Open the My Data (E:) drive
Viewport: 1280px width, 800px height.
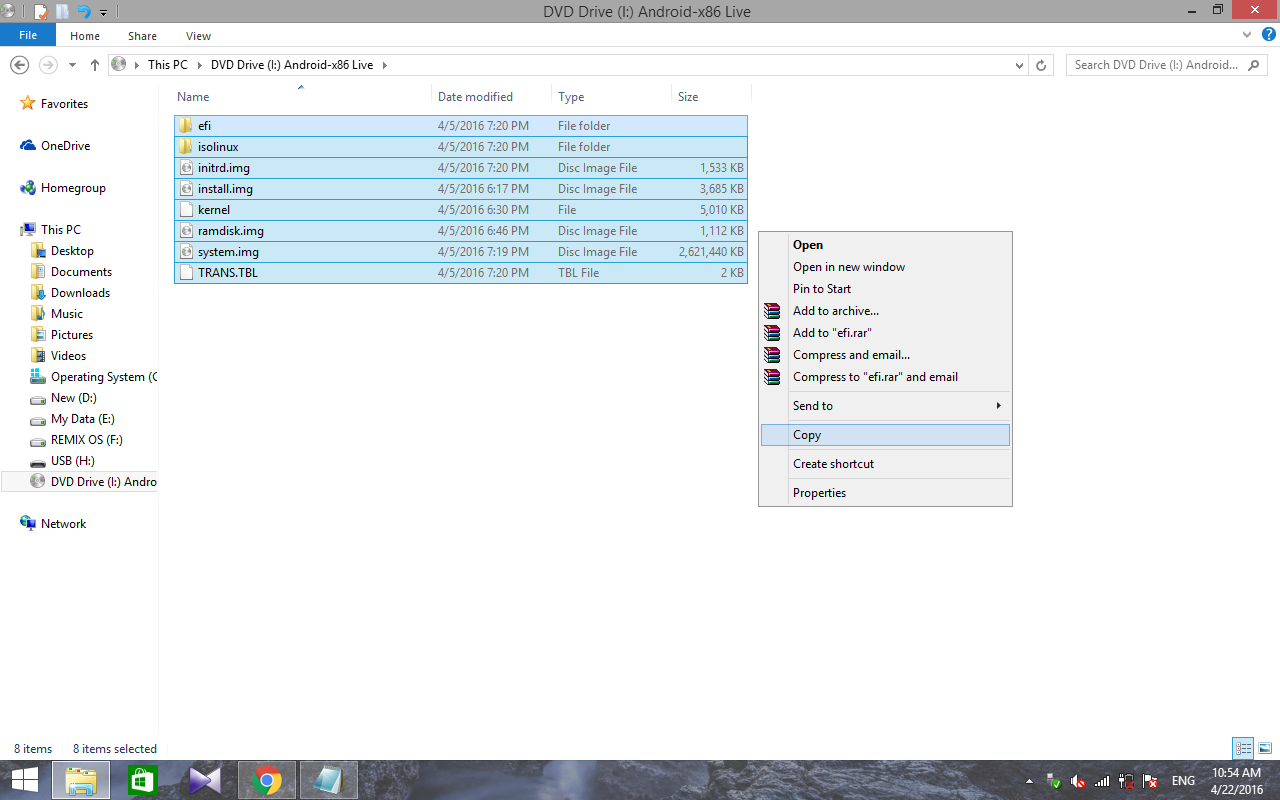pos(83,419)
